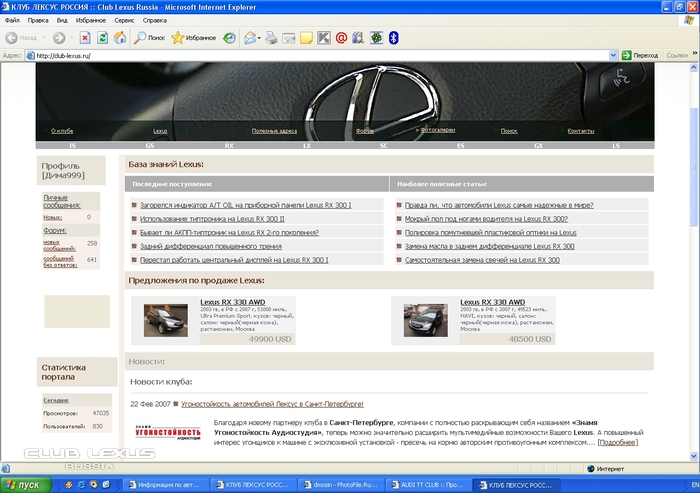Image resolution: width=700 pixels, height=493 pixels.
Task: Open the Фотогалереи navigation link
Action: (x=438, y=130)
